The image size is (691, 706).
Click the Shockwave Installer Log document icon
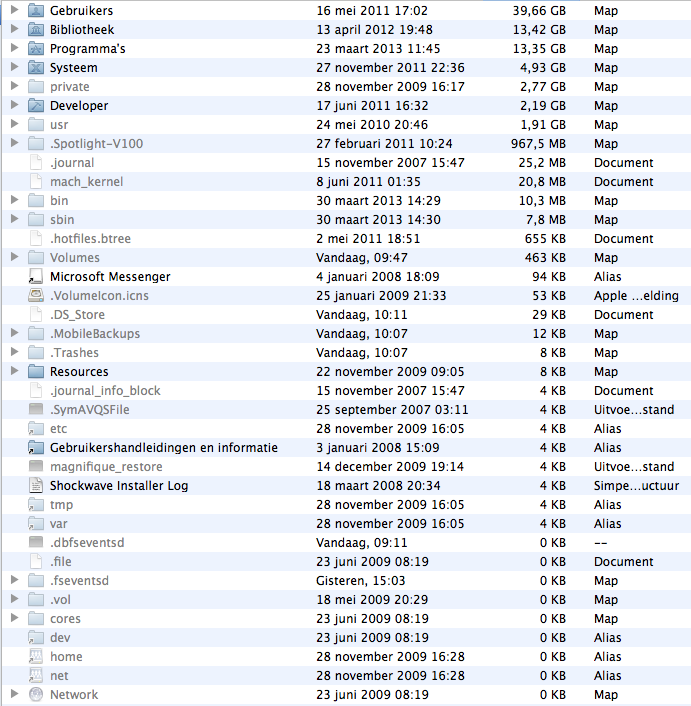(36, 485)
